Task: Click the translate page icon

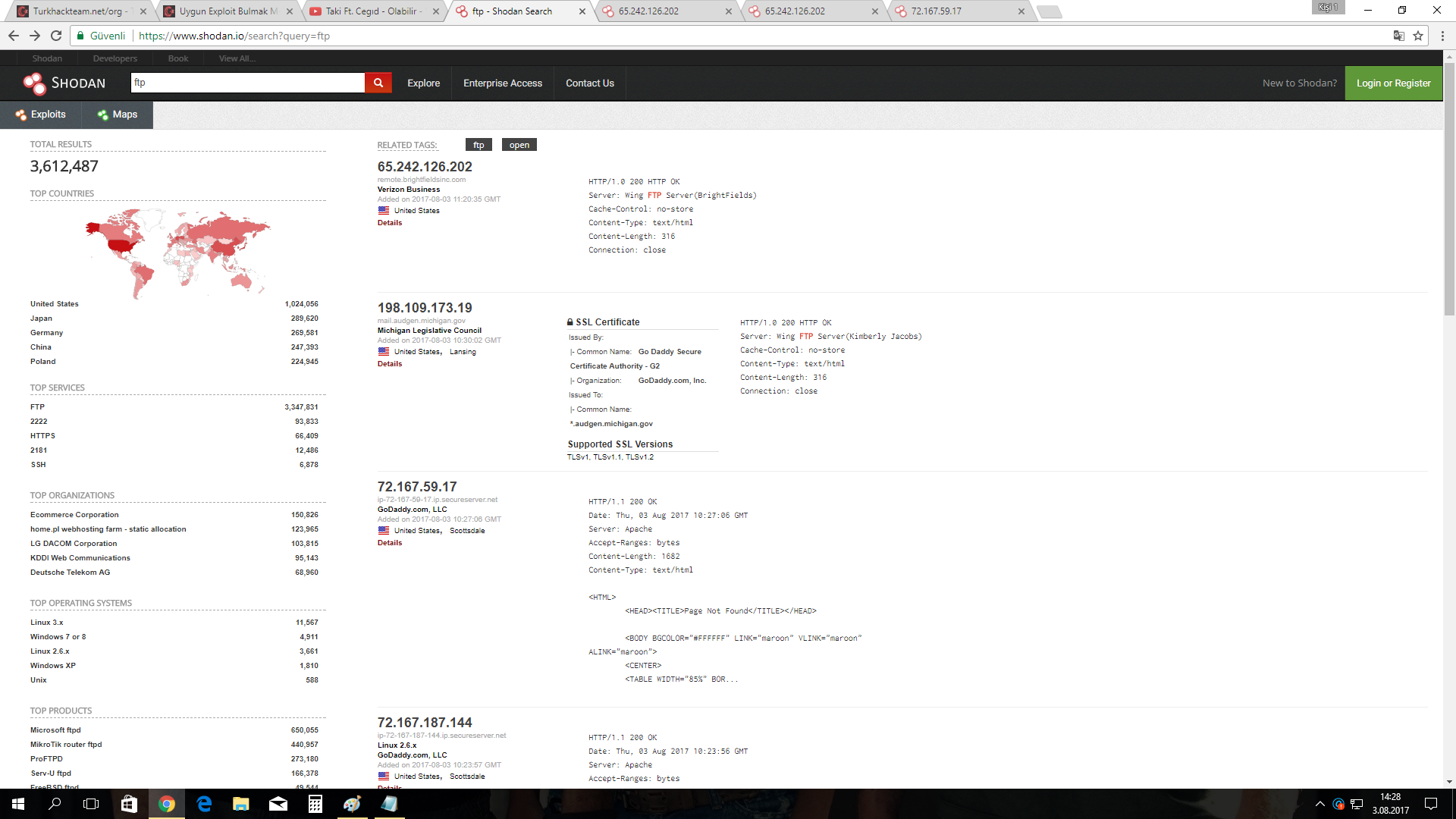Action: coord(1399,36)
